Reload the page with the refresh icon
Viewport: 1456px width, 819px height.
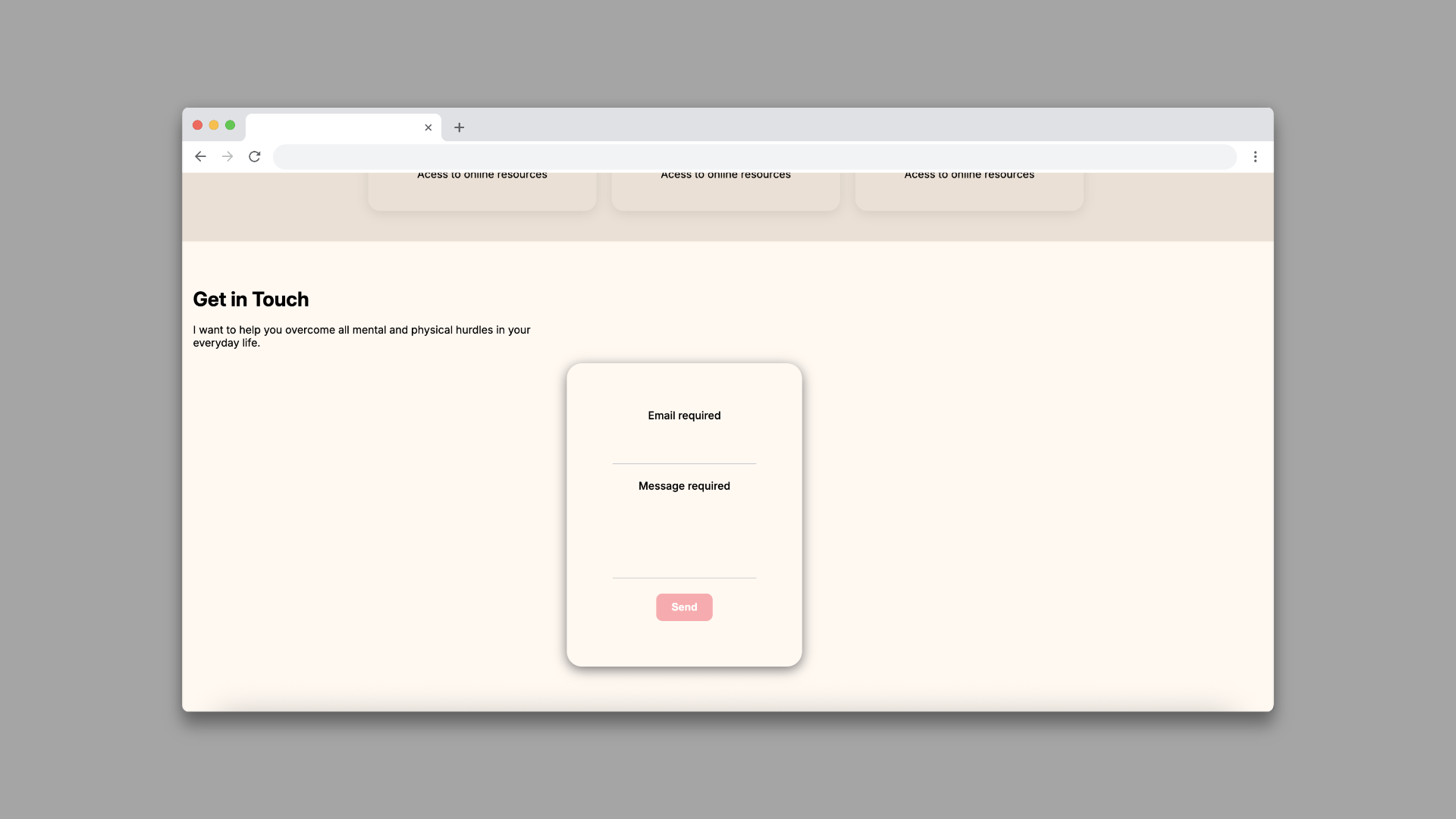pyautogui.click(x=255, y=156)
